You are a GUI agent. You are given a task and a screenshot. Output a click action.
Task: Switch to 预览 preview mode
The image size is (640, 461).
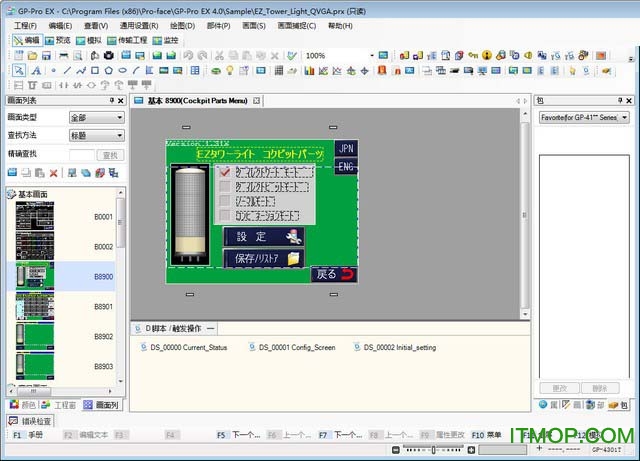pos(58,40)
